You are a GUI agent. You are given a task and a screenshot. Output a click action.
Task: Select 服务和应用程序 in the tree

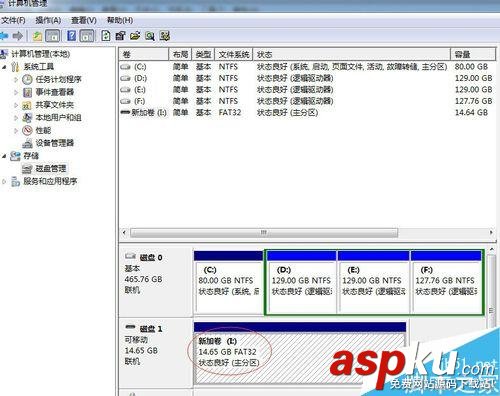coord(50,181)
